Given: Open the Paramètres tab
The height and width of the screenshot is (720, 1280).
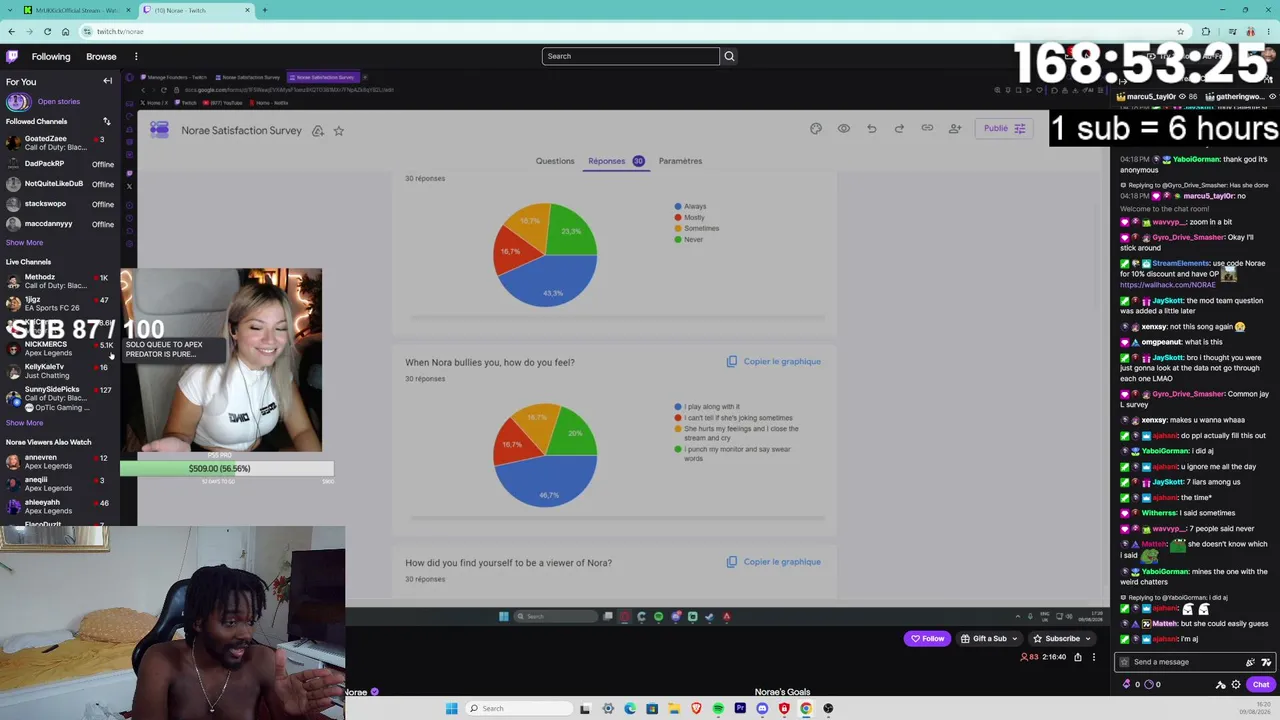Looking at the screenshot, I should pyautogui.click(x=680, y=161).
